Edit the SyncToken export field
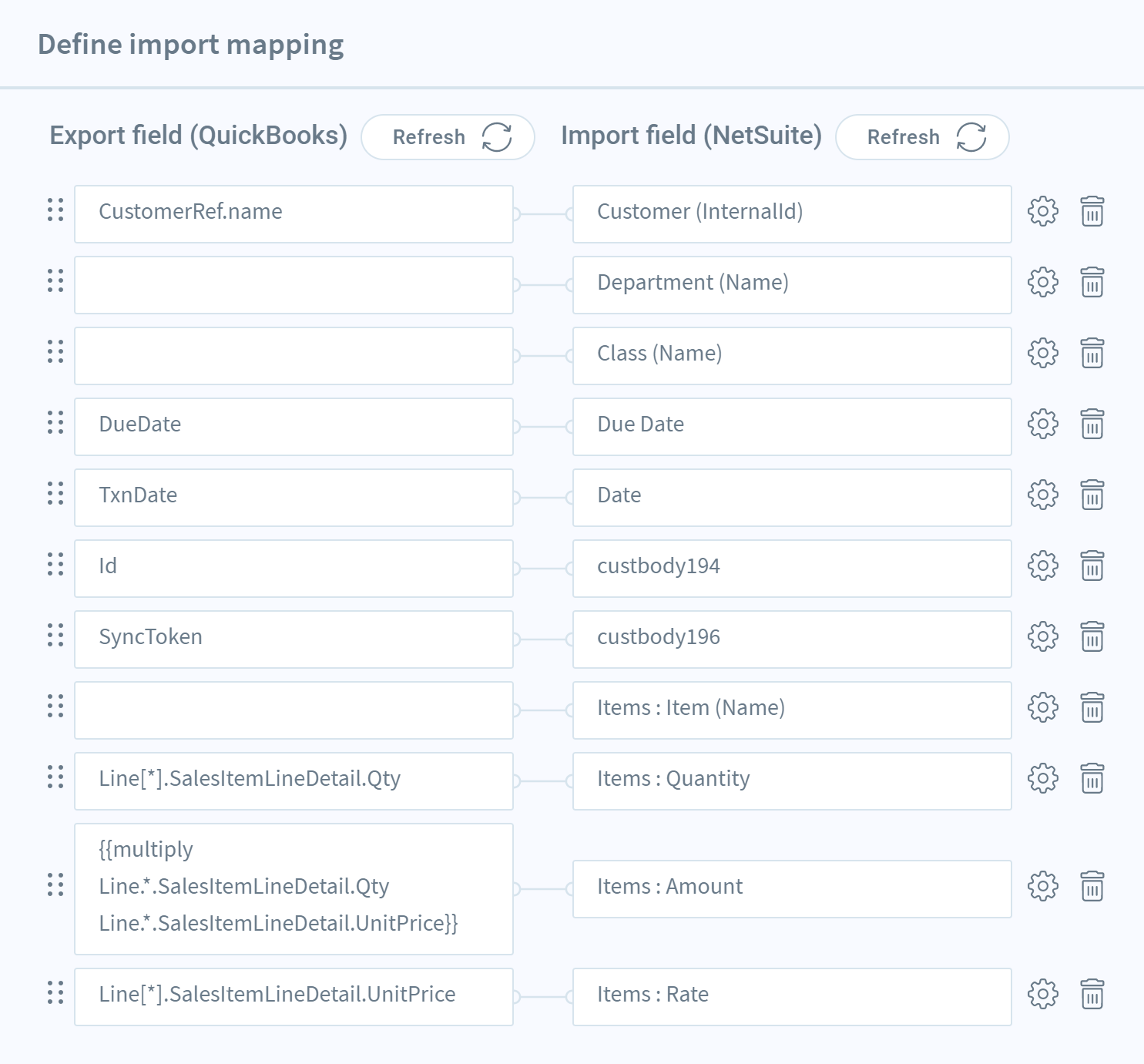The width and height of the screenshot is (1144, 1064). click(294, 639)
